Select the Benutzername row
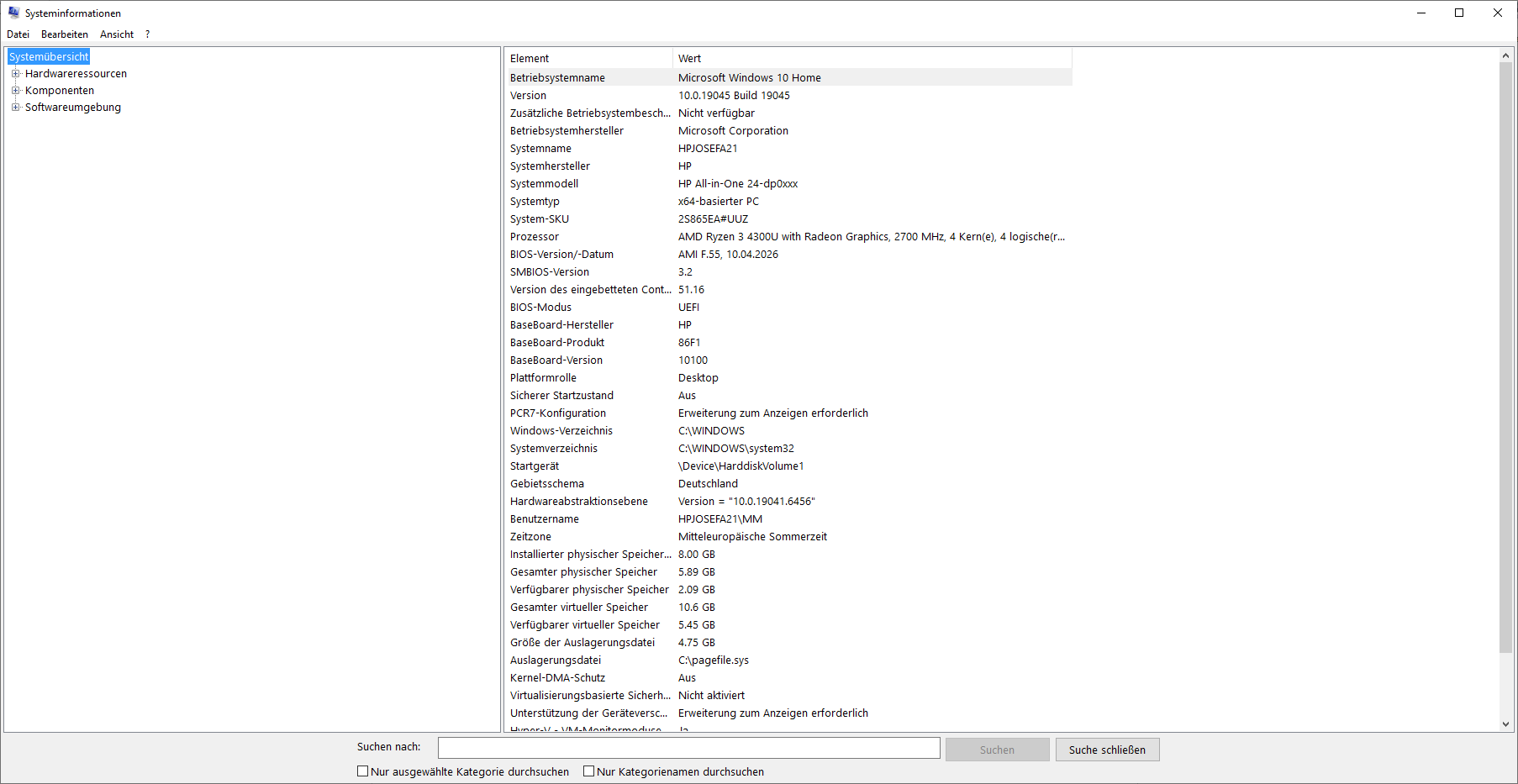The image size is (1518, 784). [x=788, y=518]
